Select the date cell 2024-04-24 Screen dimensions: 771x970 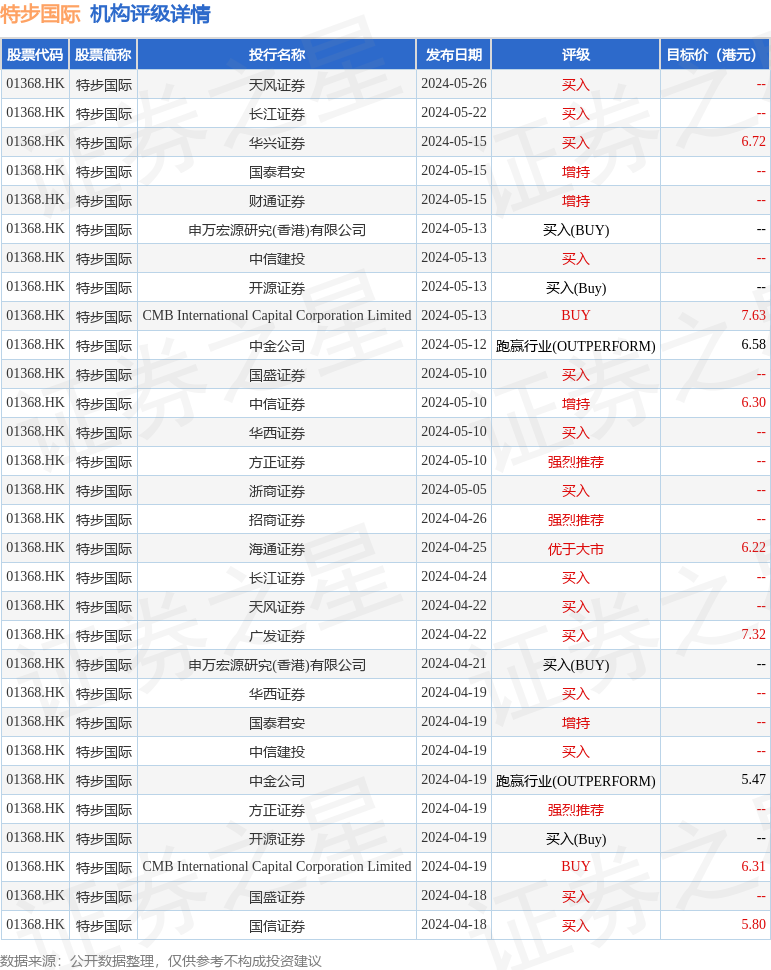point(454,577)
